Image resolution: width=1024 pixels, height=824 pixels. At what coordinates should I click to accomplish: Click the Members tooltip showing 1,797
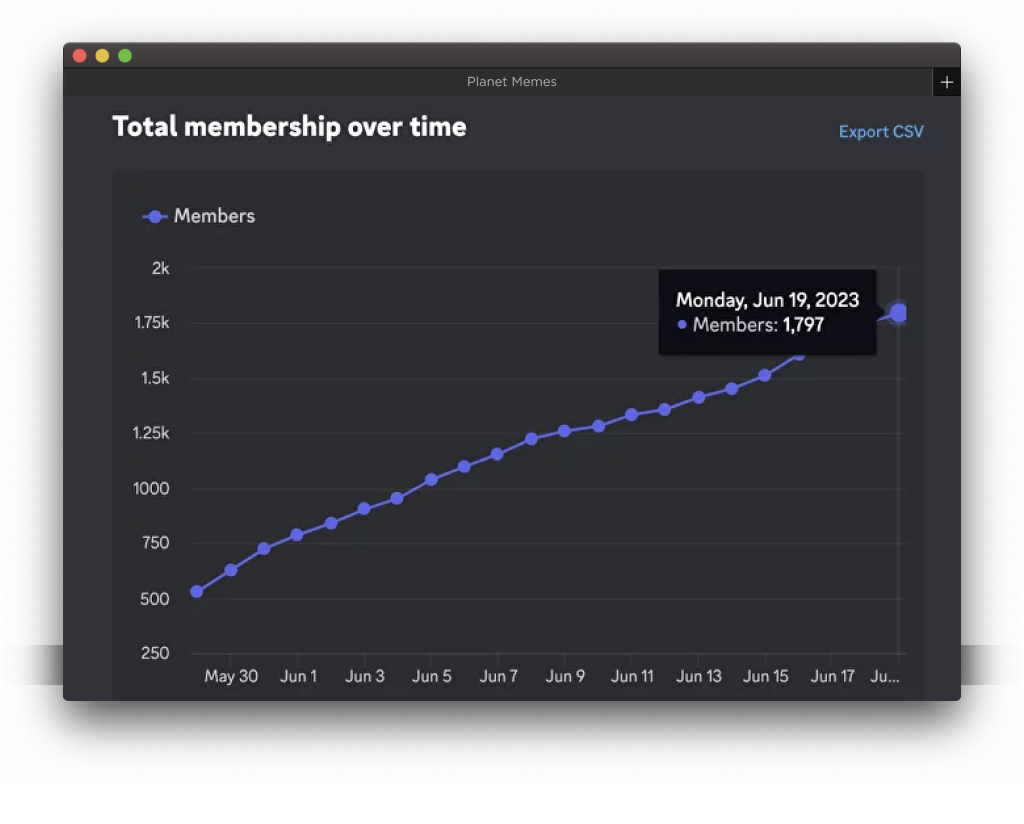pyautogui.click(x=767, y=313)
